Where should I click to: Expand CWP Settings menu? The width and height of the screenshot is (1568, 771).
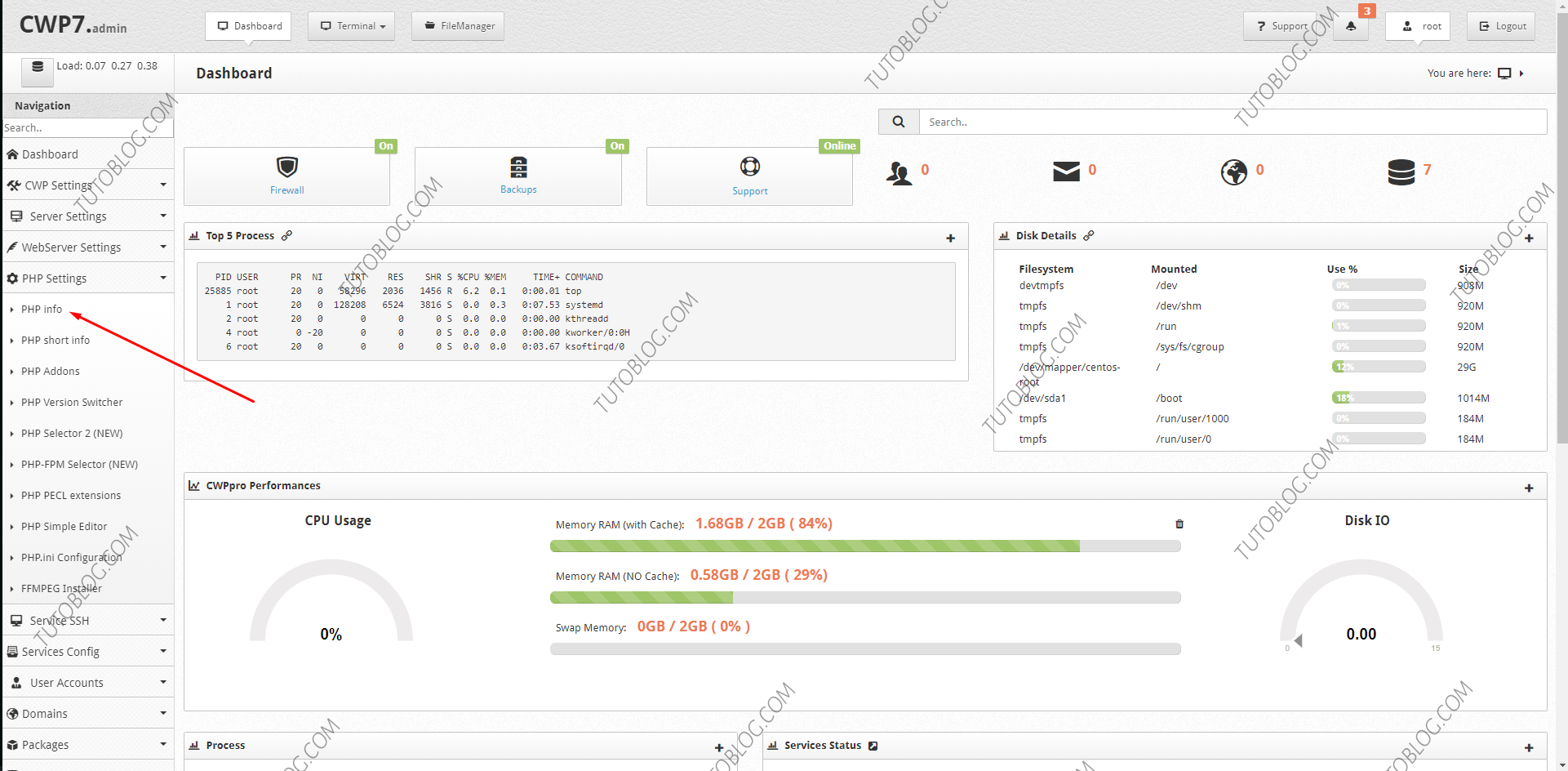tap(87, 185)
